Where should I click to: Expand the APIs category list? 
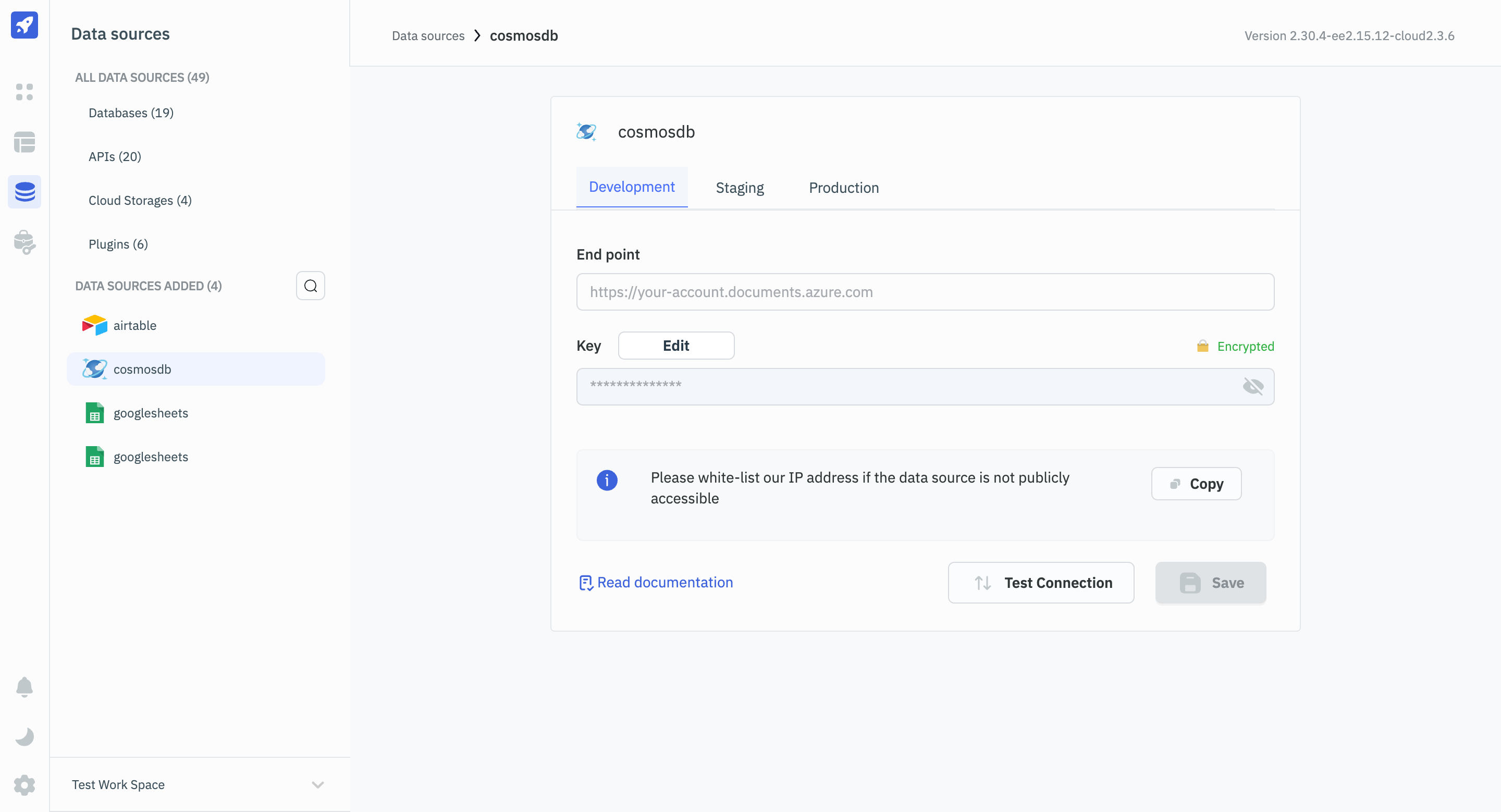click(114, 156)
